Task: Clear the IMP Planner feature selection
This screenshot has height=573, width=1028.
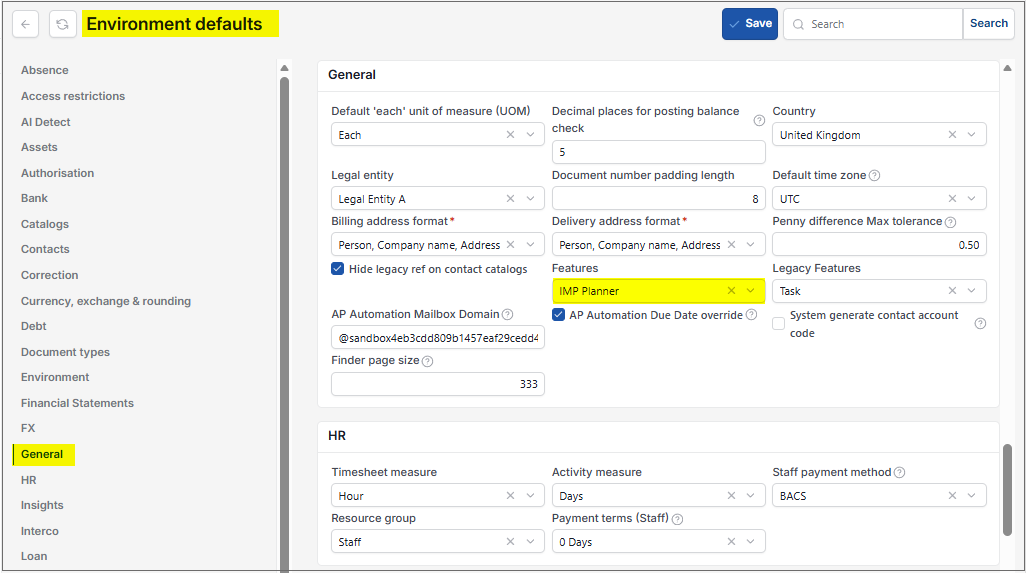Action: [731, 290]
